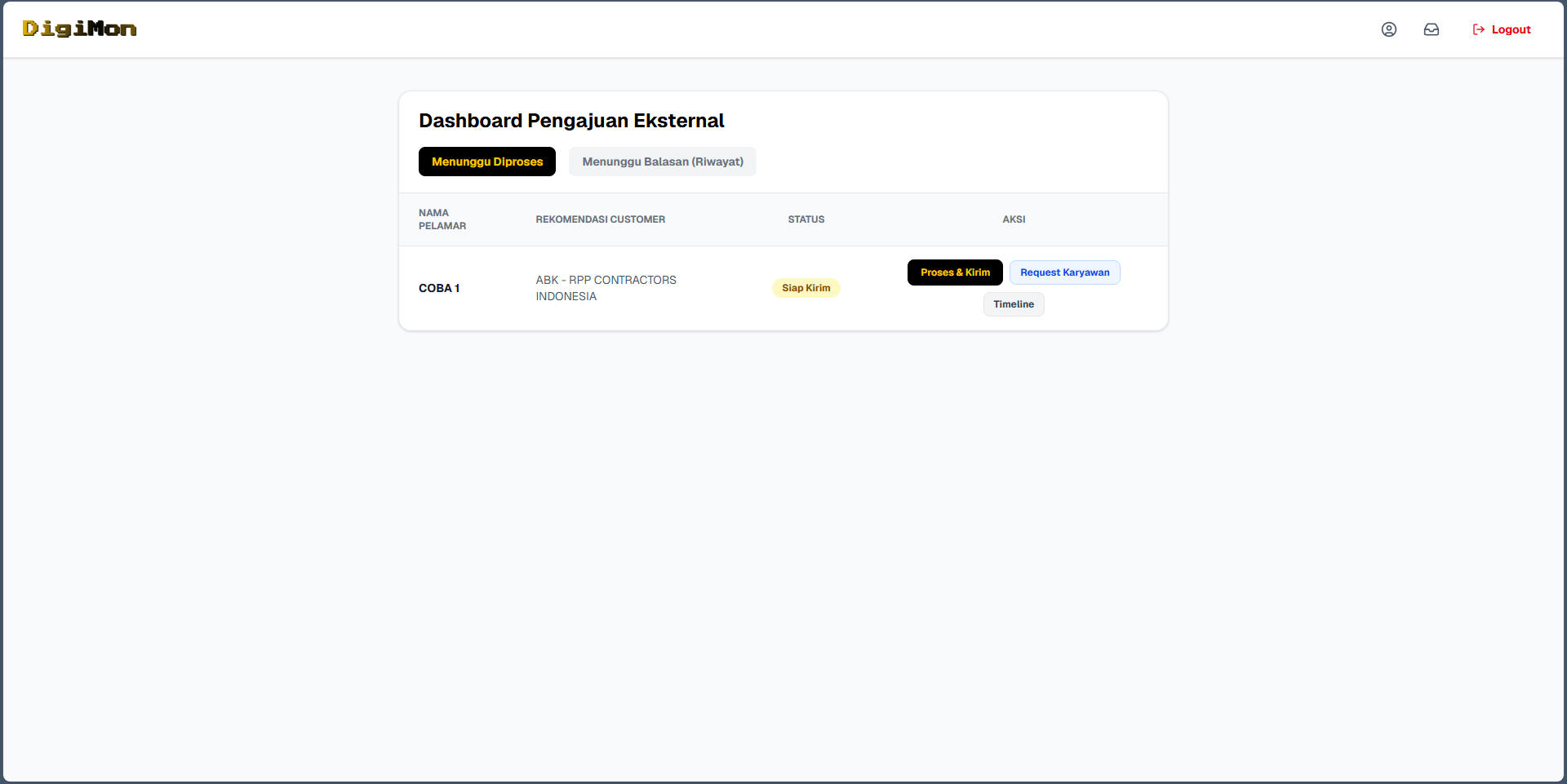Click the STATUS column header
1567x784 pixels.
[x=806, y=219]
